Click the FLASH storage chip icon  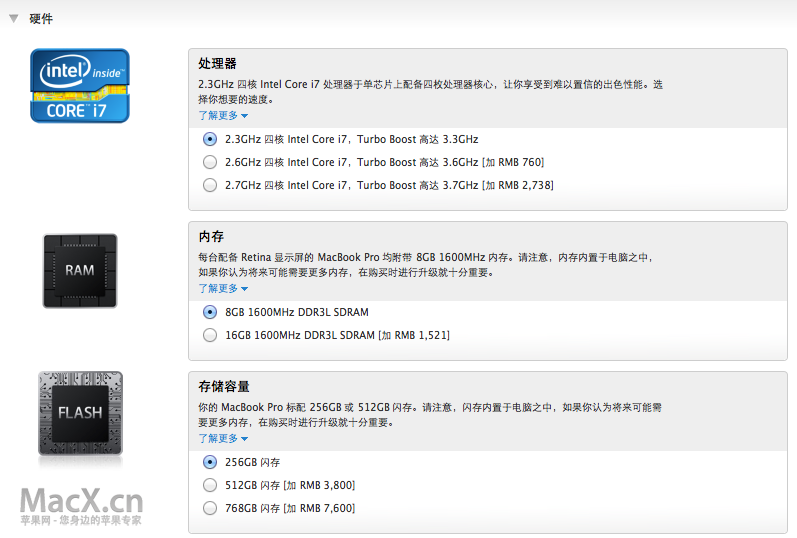point(80,413)
